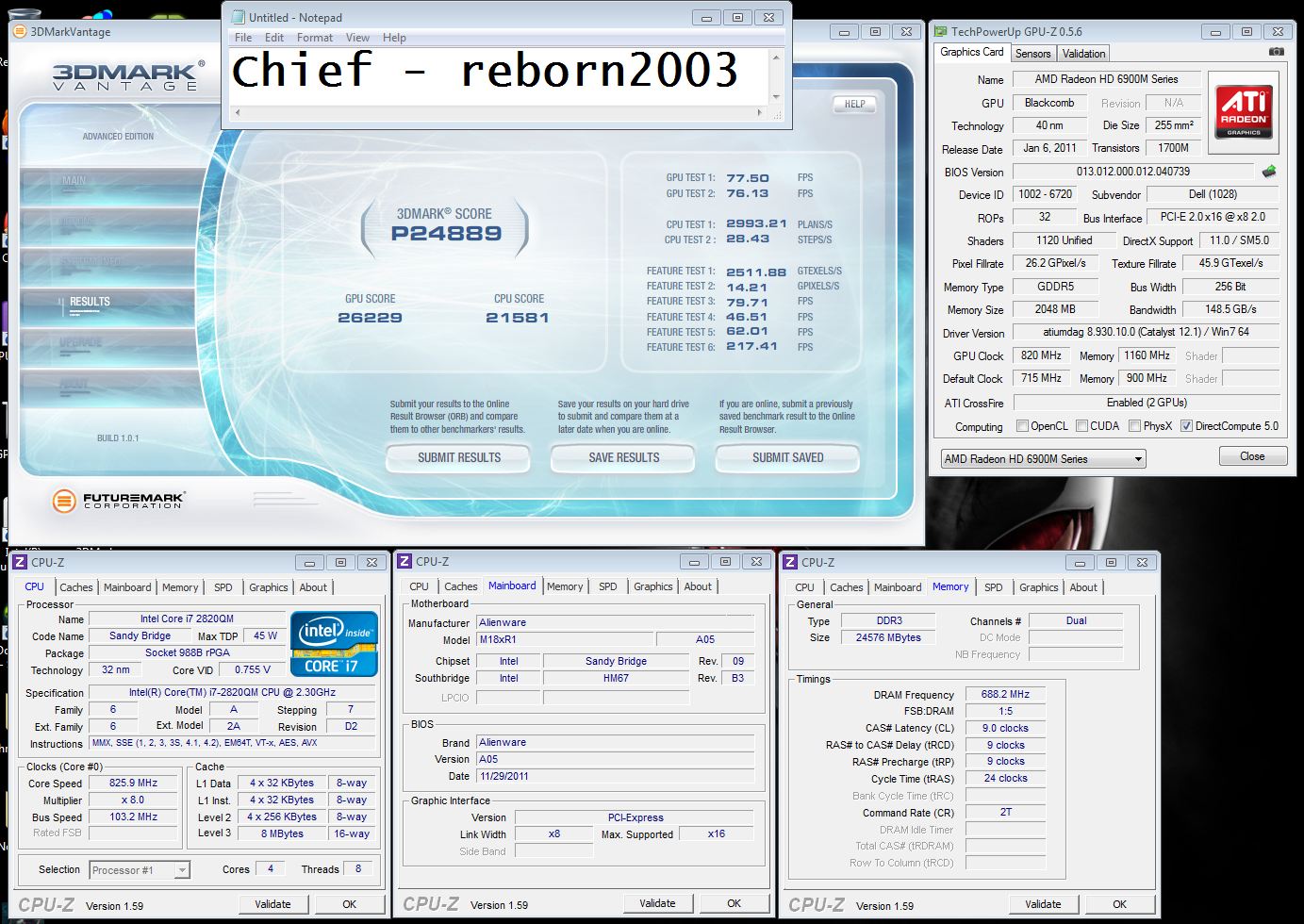The image size is (1304, 924).
Task: Click the Intel Core i7 badge in CPU-Z
Action: click(x=334, y=644)
